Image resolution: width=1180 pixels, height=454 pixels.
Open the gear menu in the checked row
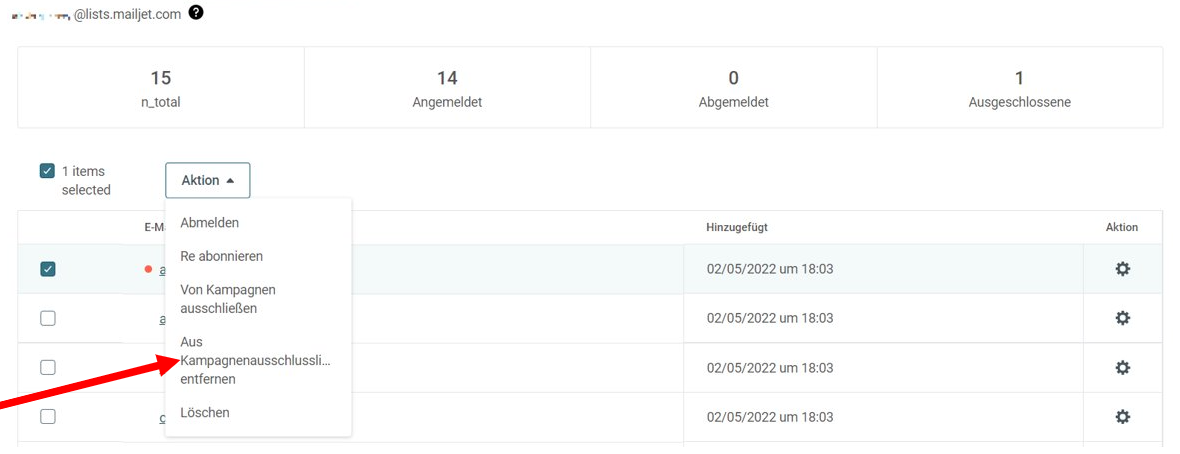tap(1122, 269)
